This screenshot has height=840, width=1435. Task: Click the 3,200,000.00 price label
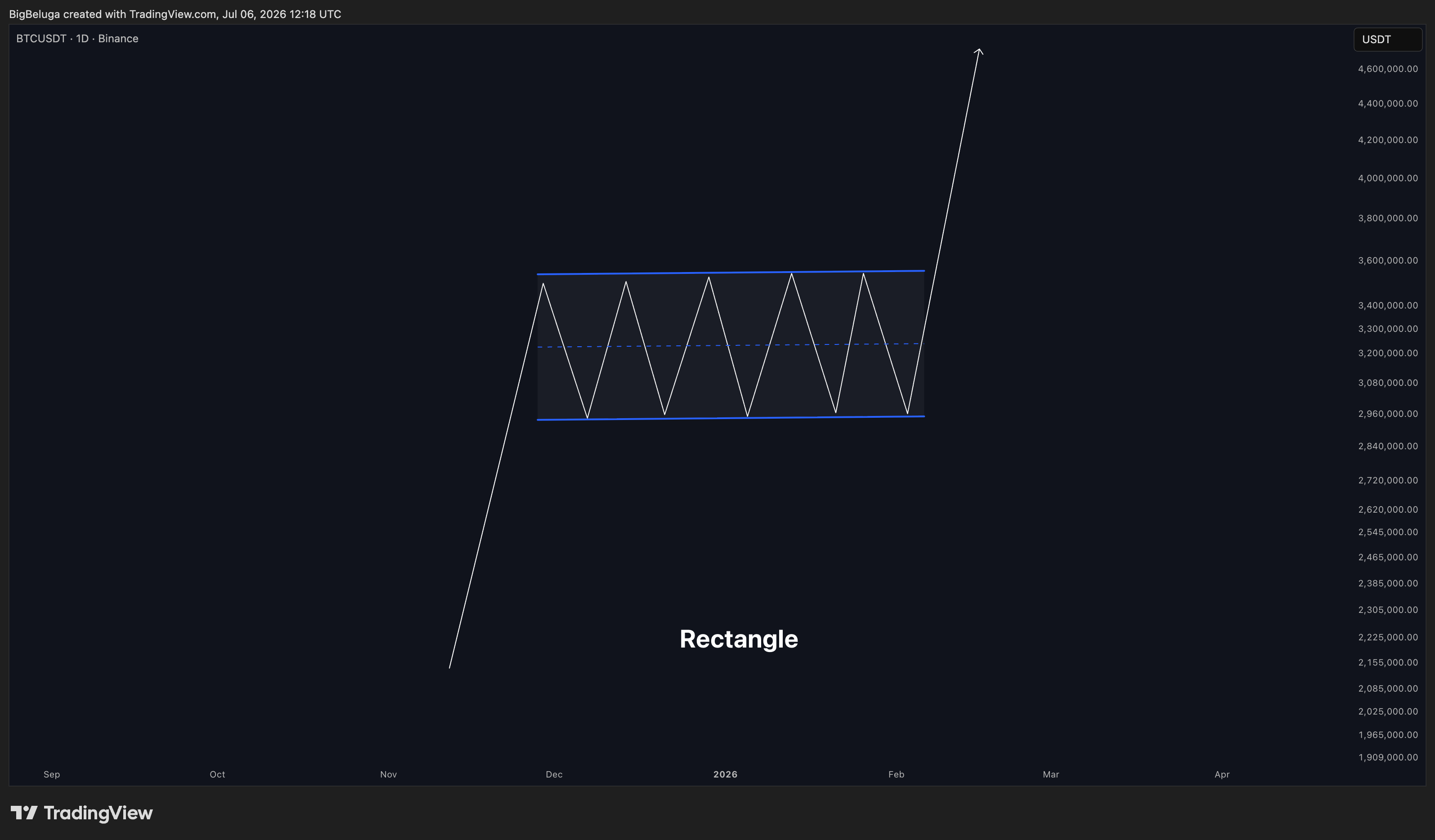(x=1388, y=353)
